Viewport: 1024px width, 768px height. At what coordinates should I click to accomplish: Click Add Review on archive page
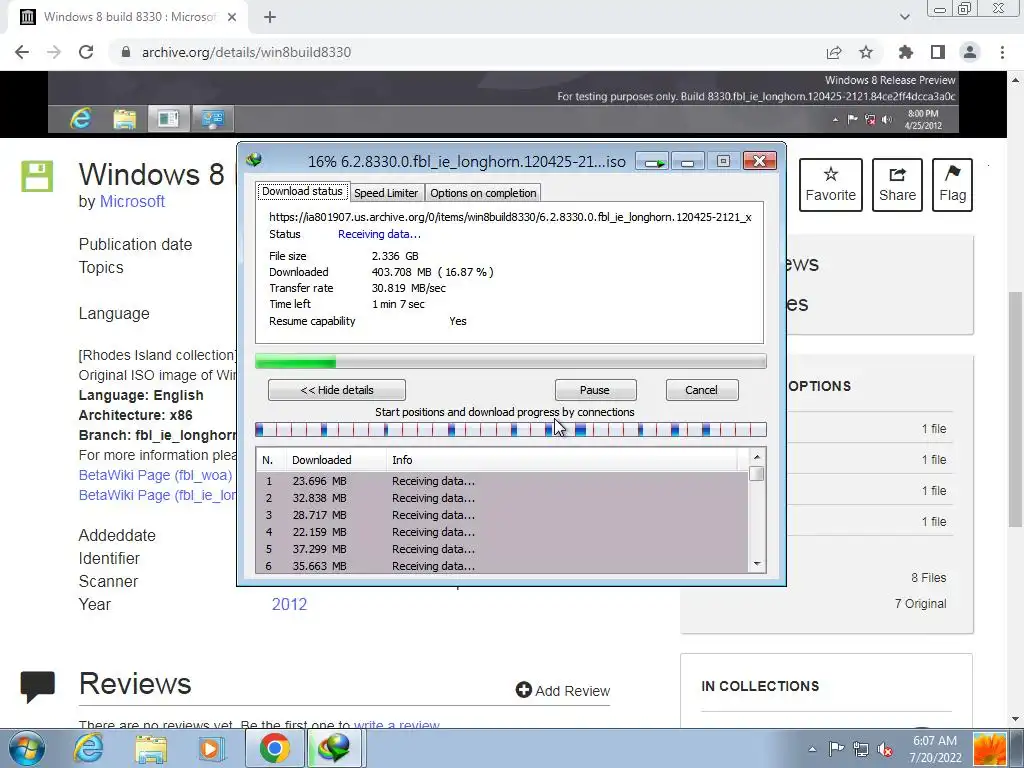pyautogui.click(x=562, y=690)
